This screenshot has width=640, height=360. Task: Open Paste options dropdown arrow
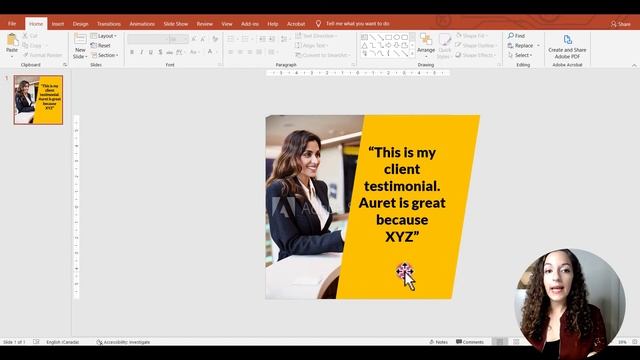(x=12, y=56)
